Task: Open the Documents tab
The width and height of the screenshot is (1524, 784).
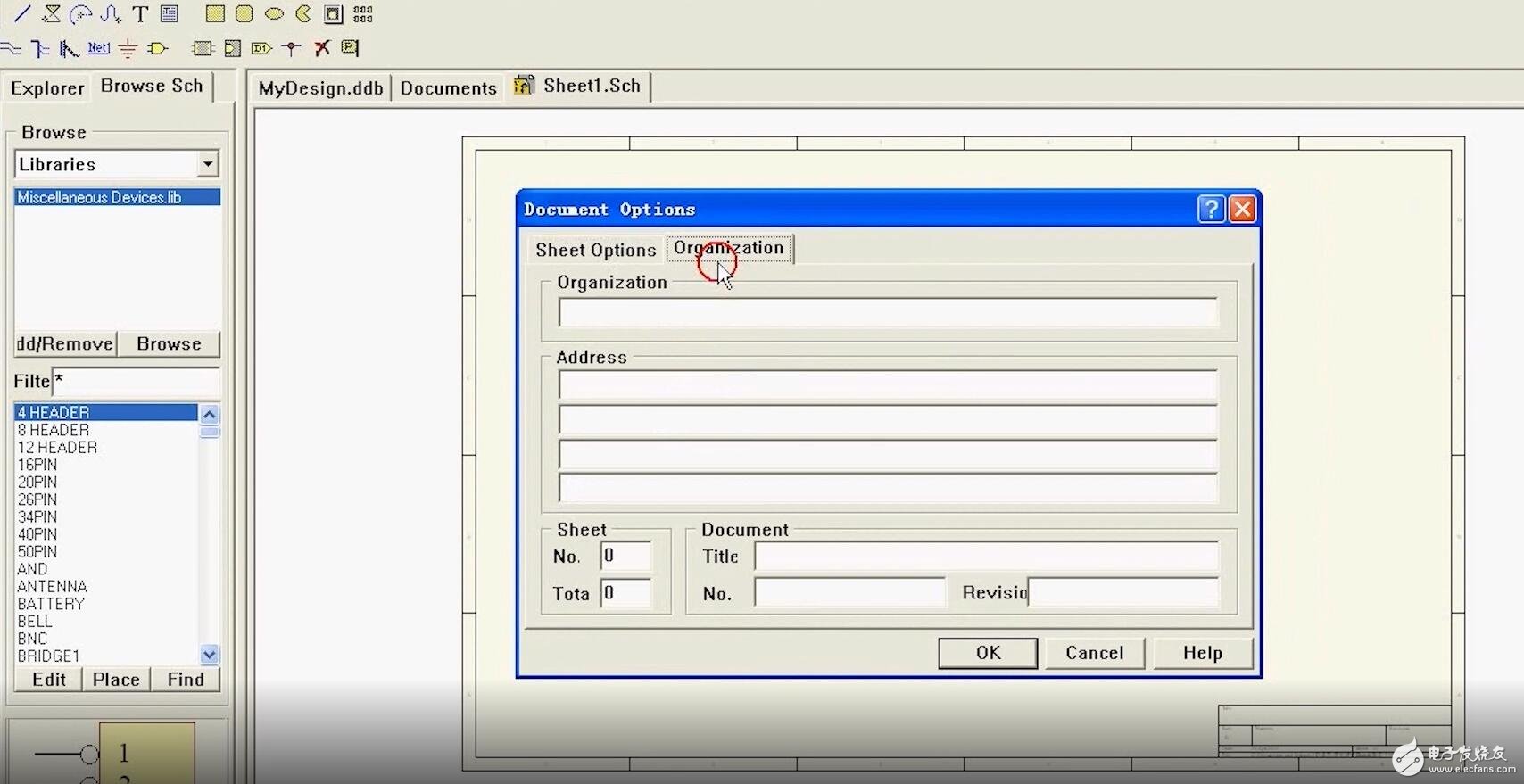Action: point(448,87)
